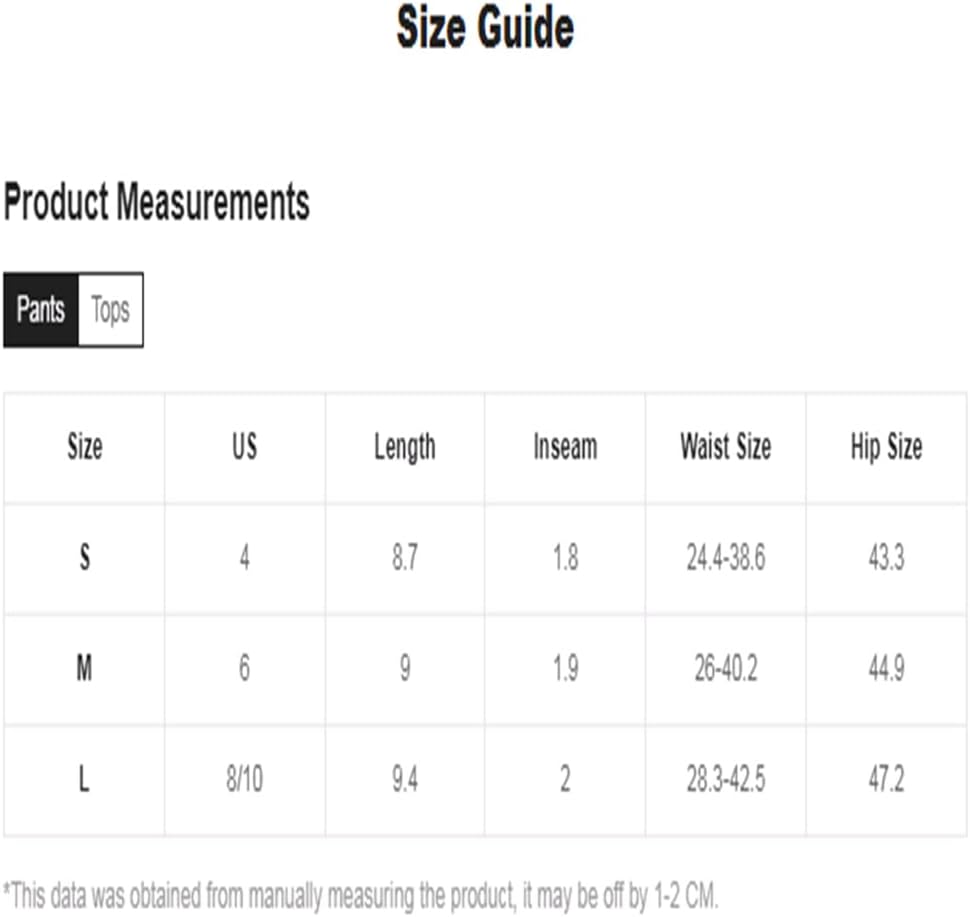Select the L size row label
The width and height of the screenshot is (970, 917).
point(85,779)
